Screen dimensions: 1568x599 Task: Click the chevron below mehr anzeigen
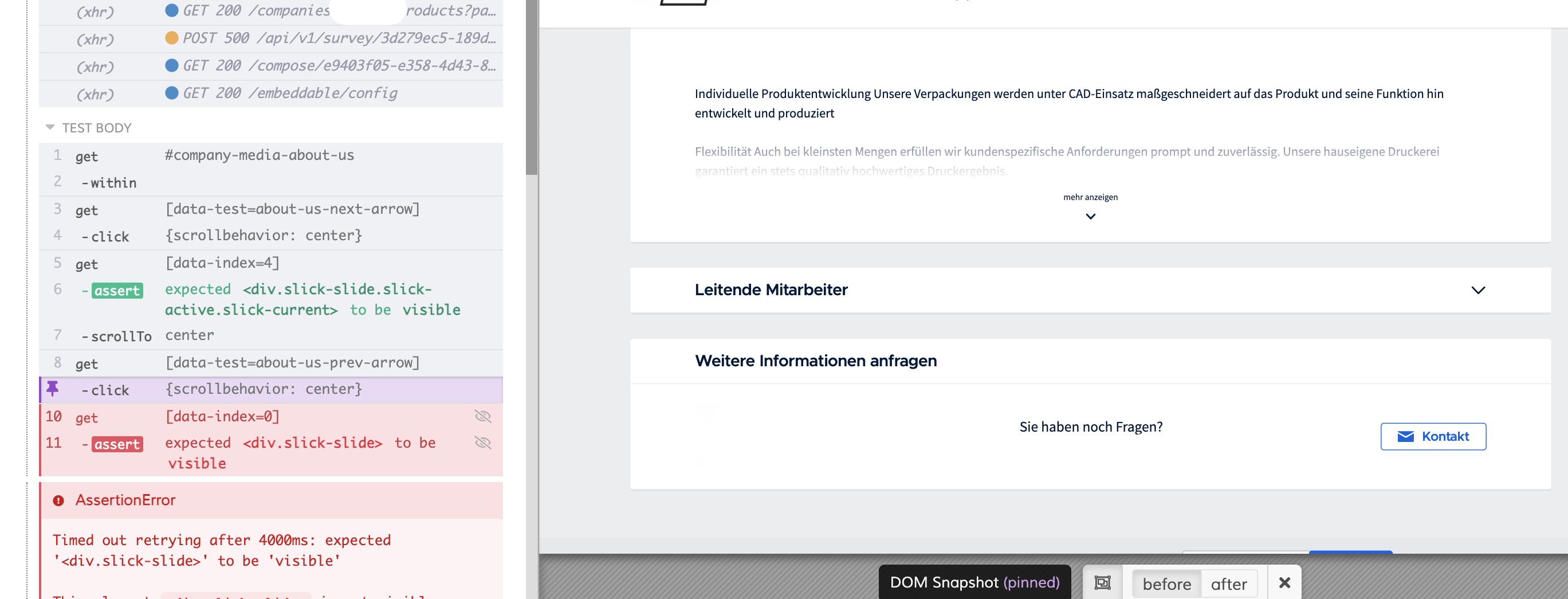pyautogui.click(x=1090, y=217)
